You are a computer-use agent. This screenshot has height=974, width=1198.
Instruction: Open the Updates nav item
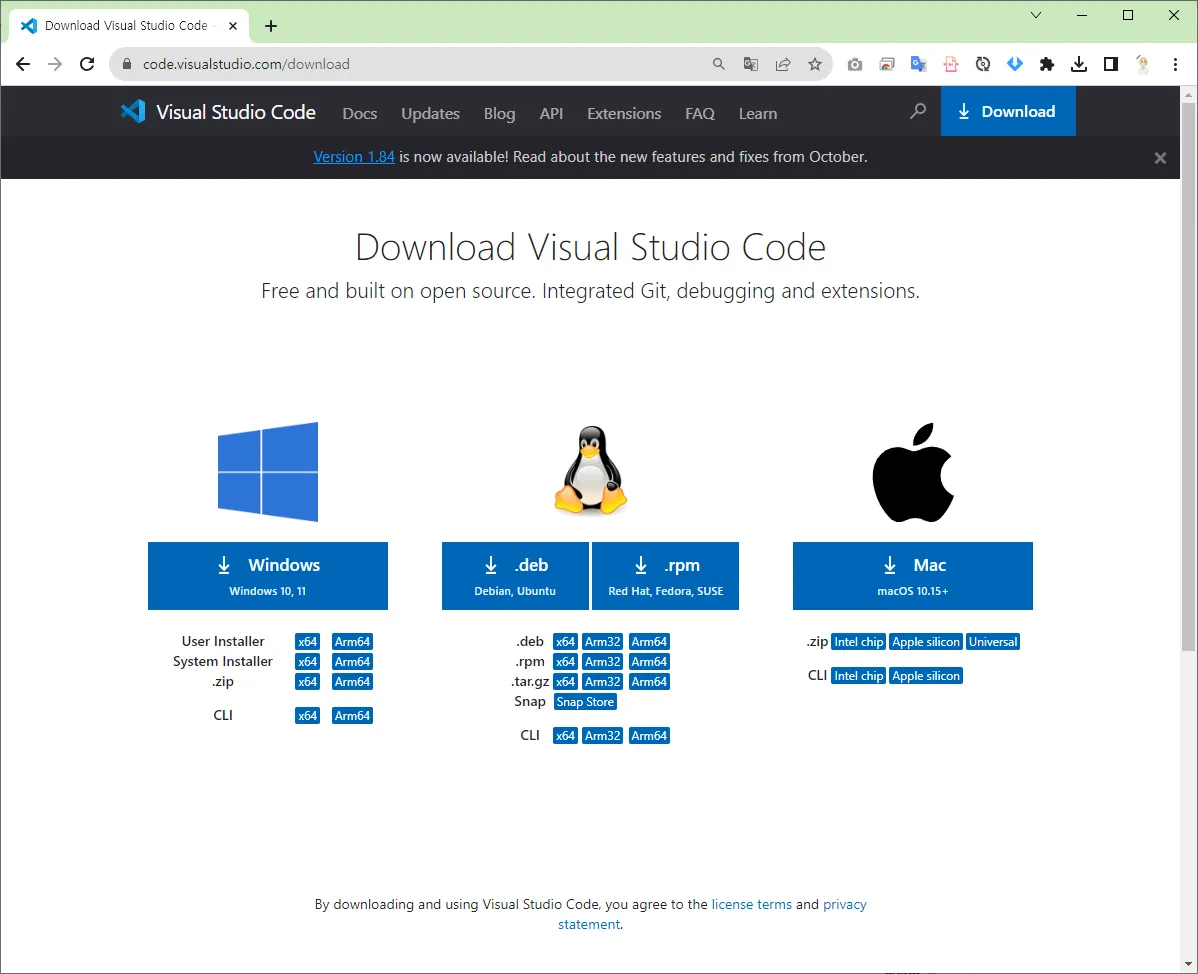point(430,113)
